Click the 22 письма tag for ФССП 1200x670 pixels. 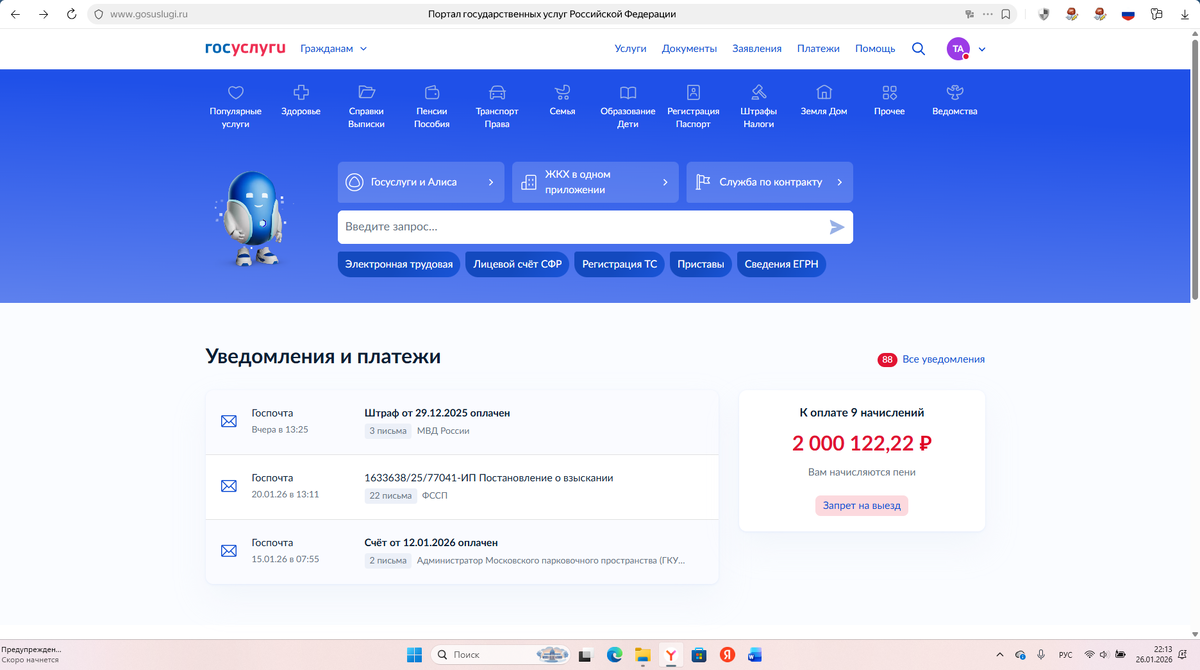(389, 496)
